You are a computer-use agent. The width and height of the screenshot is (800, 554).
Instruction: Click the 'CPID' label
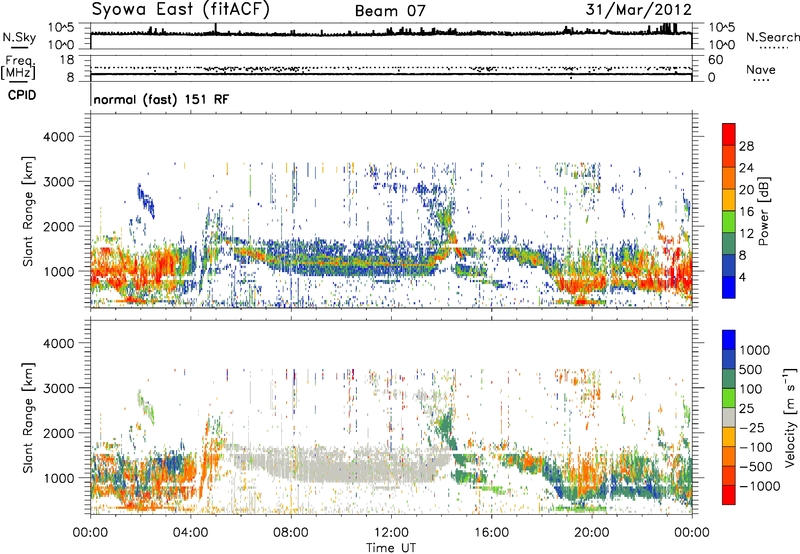tap(22, 95)
